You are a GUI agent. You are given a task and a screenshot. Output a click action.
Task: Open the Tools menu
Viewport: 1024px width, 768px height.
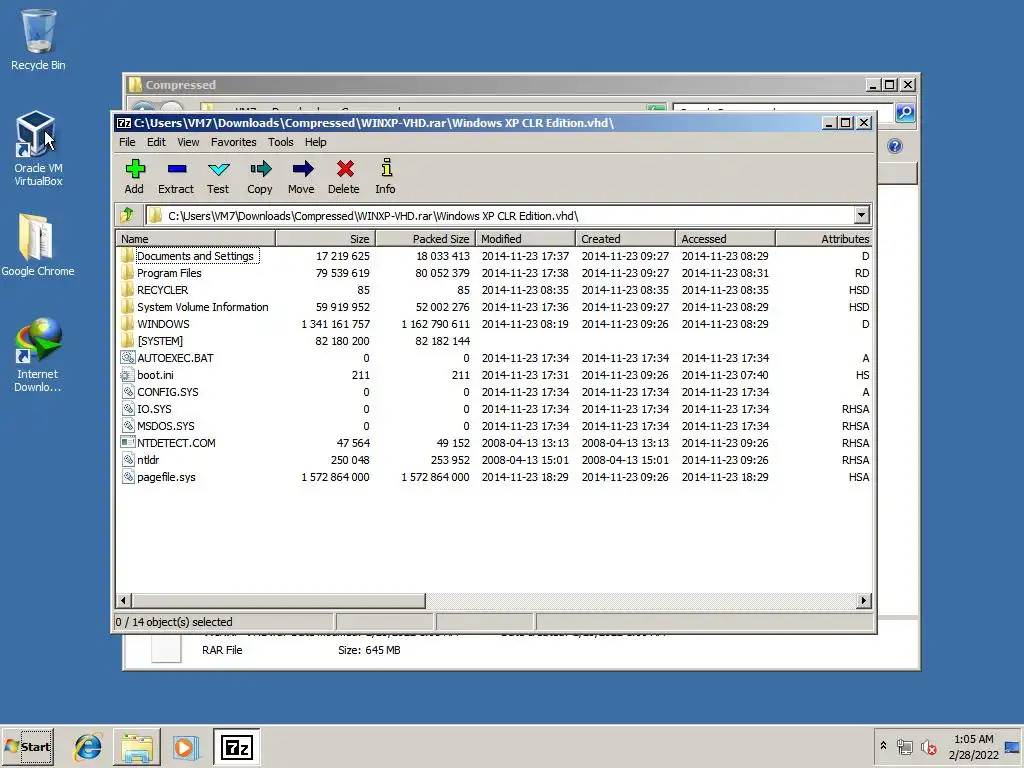click(x=280, y=142)
